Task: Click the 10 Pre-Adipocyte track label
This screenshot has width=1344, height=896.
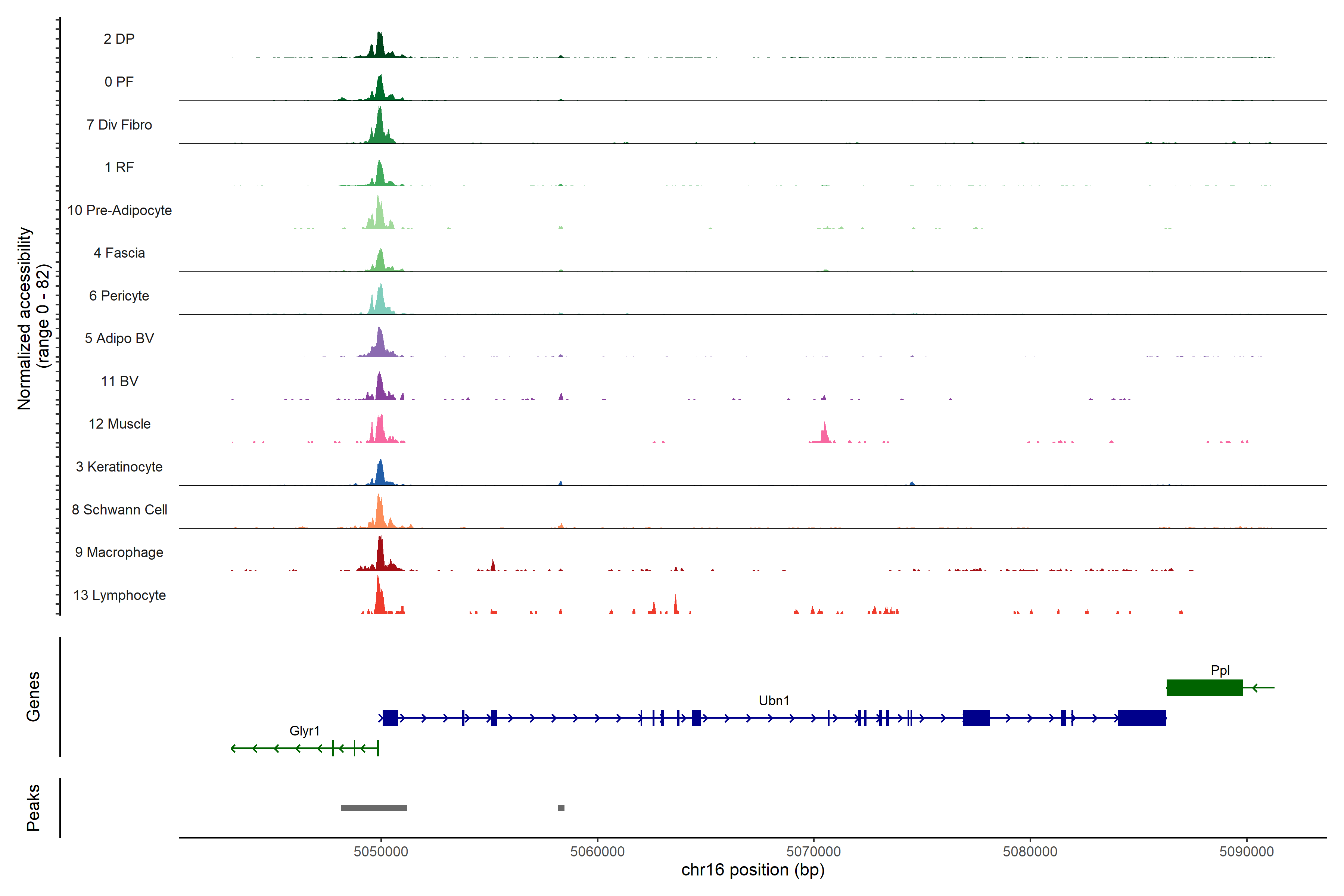Action: pos(119,210)
